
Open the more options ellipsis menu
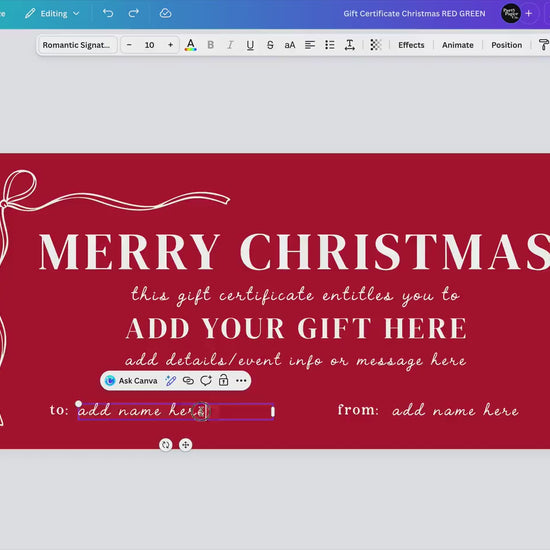(241, 381)
